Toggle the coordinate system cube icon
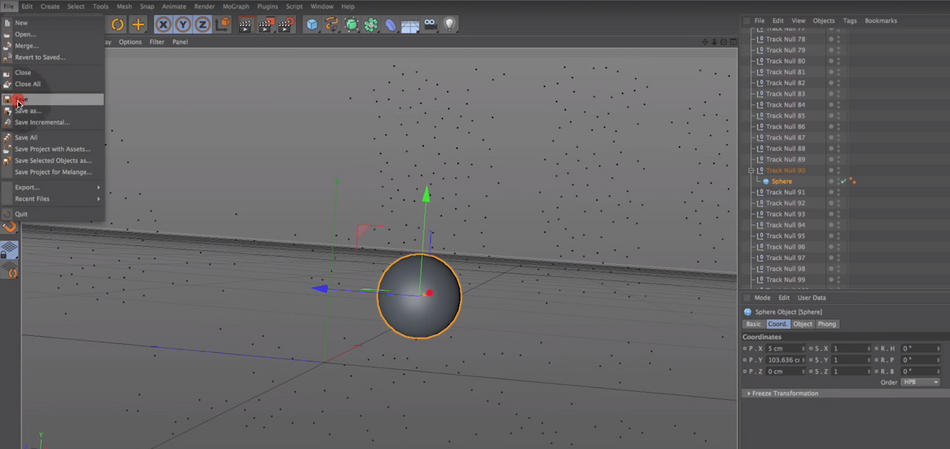 223,25
